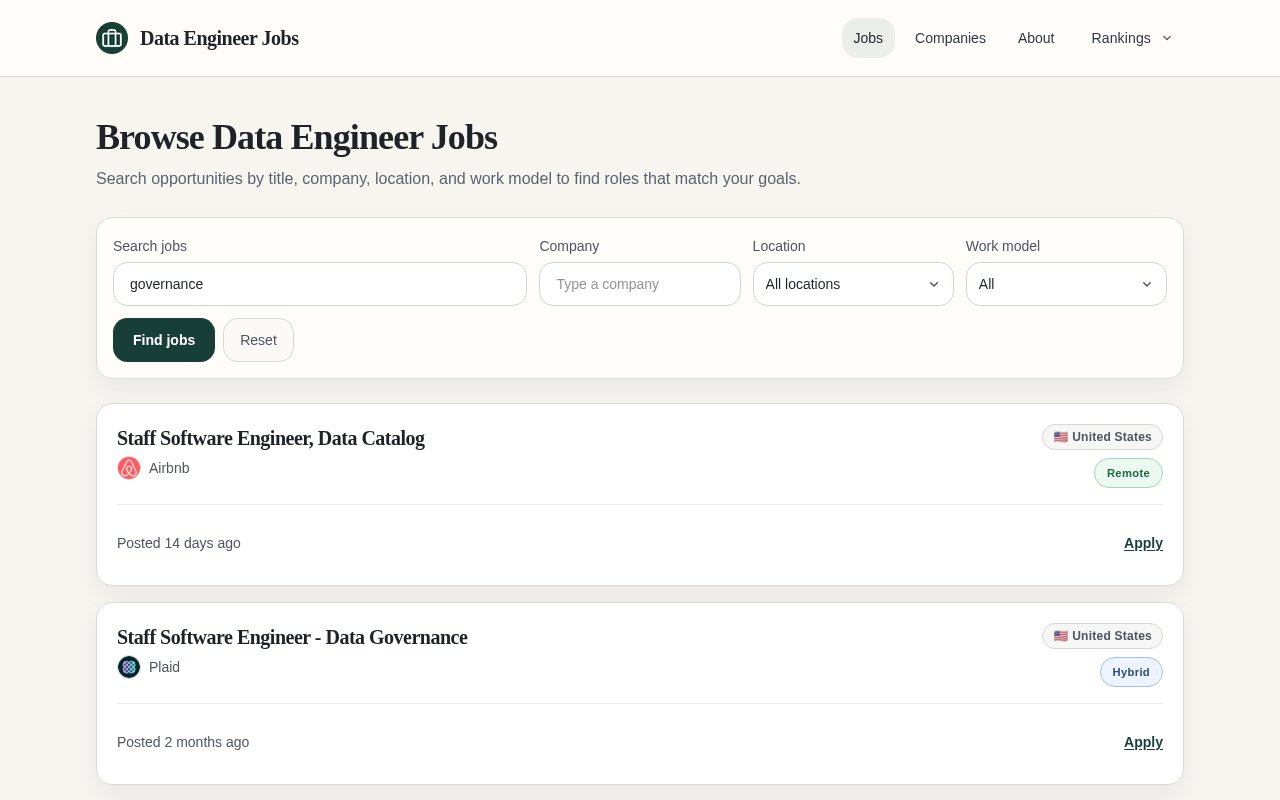The width and height of the screenshot is (1280, 800).
Task: Open the Work model dropdown
Action: click(x=1066, y=284)
